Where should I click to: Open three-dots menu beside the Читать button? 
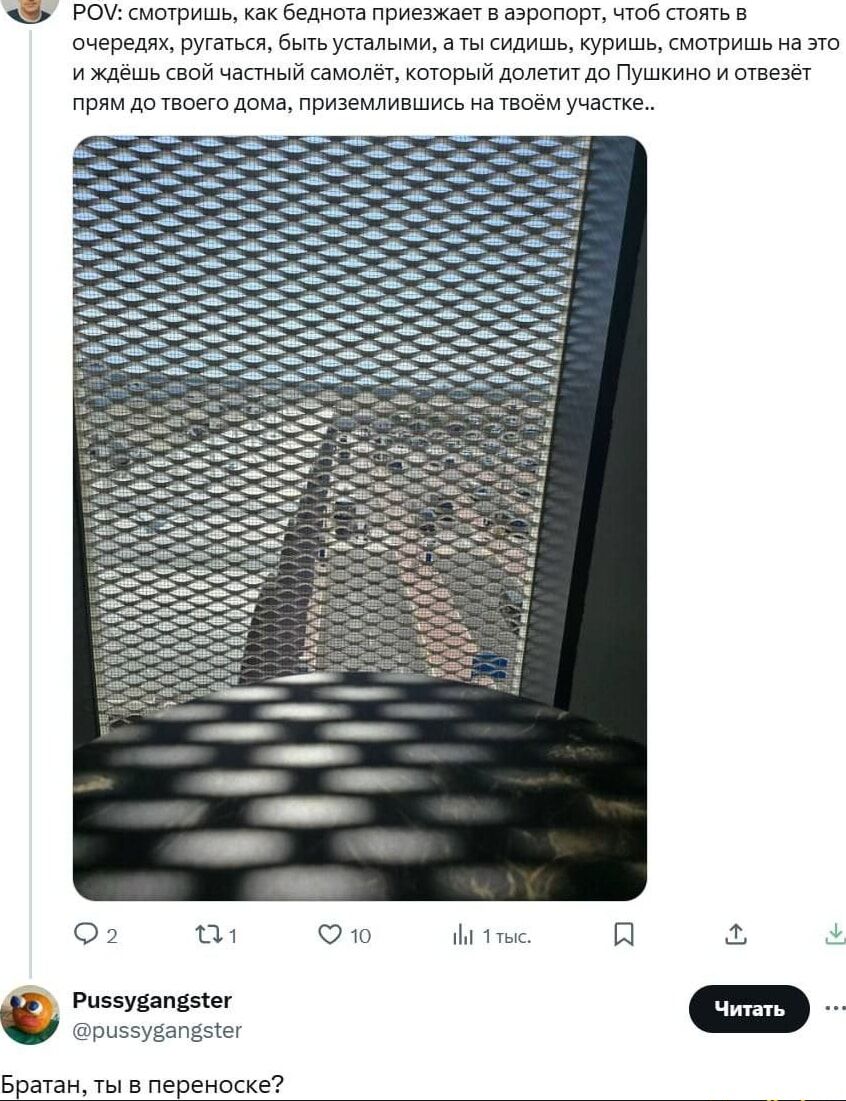pyautogui.click(x=835, y=1008)
